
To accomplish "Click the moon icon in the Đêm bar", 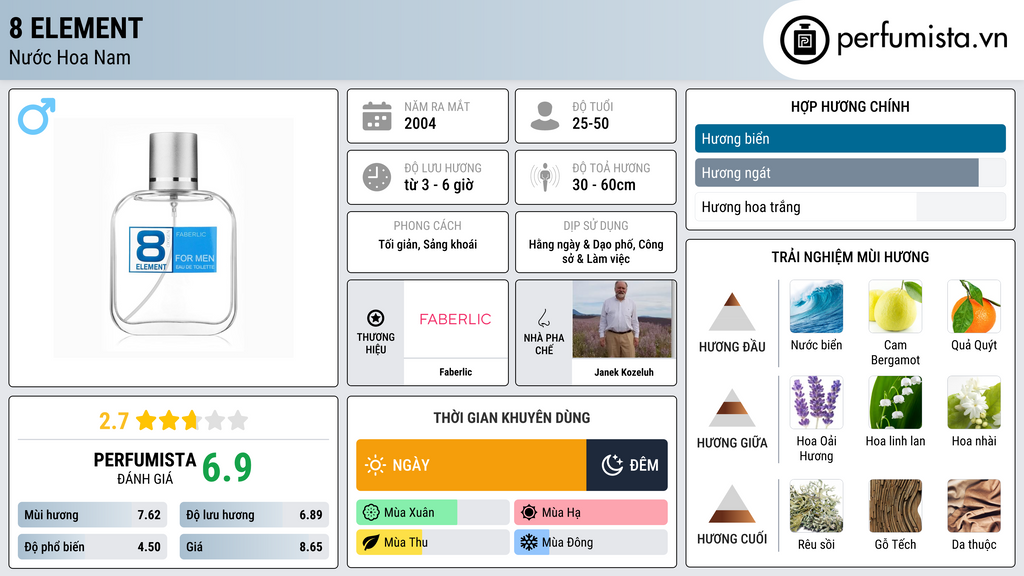I will 612,465.
